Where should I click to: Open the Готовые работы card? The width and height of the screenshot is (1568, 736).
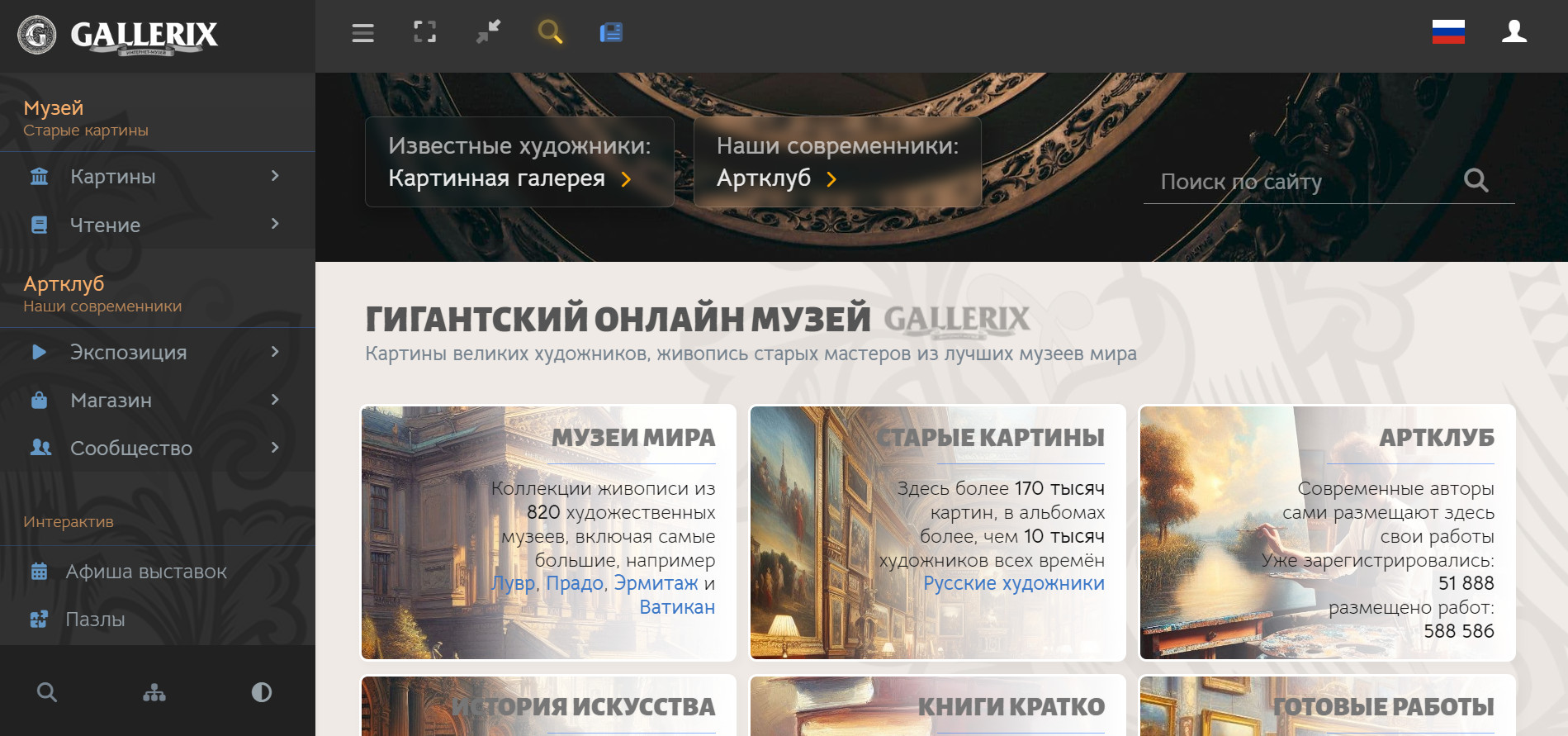1328,706
